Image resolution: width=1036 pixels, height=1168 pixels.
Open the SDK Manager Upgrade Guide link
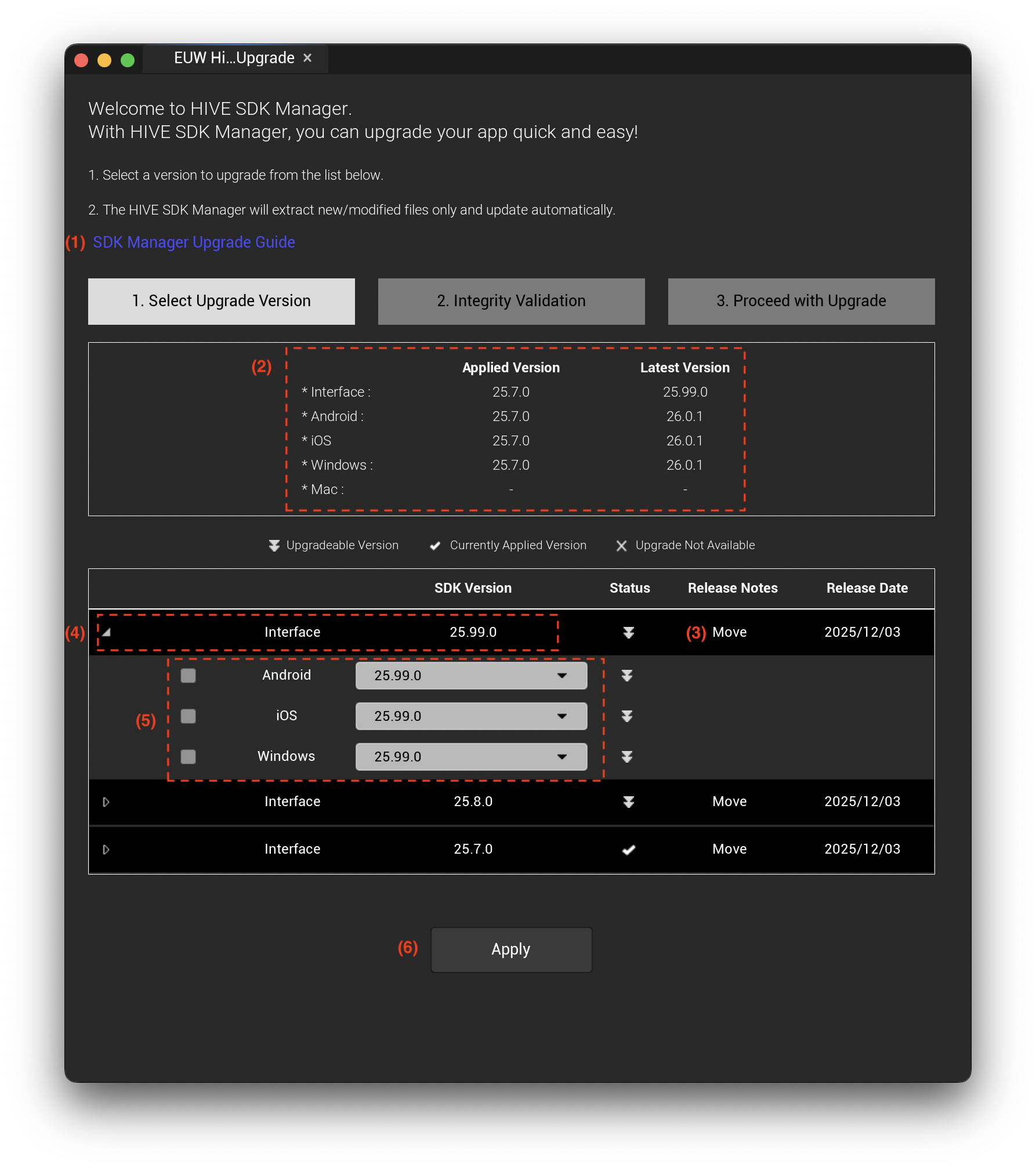[x=194, y=242]
